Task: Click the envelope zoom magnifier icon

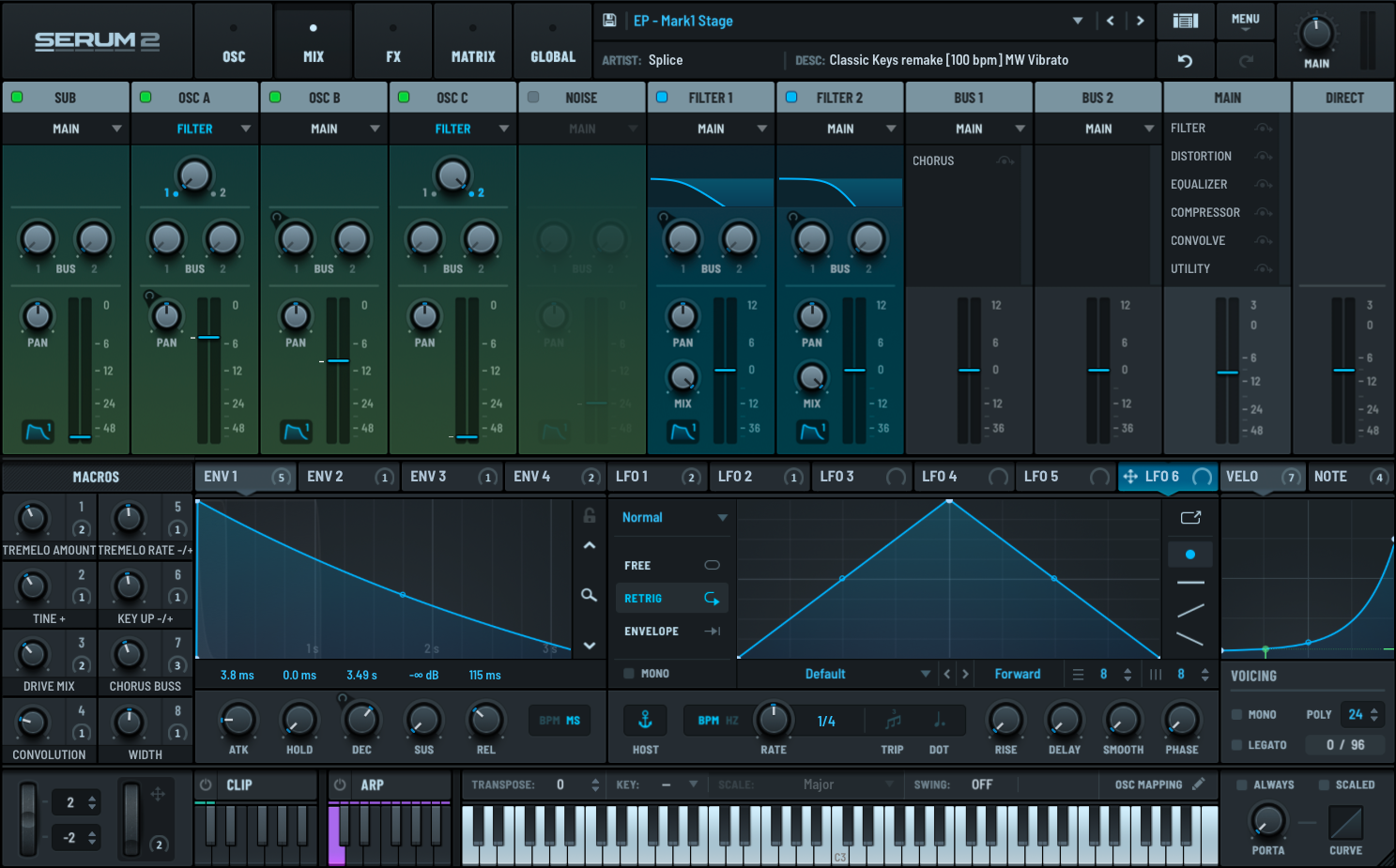Action: click(x=589, y=595)
